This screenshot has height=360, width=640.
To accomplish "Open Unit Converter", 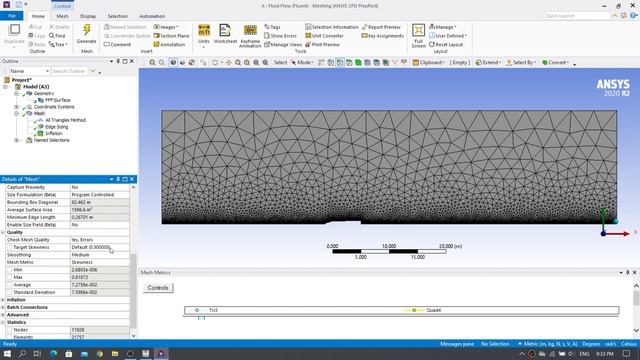I will [x=324, y=36].
